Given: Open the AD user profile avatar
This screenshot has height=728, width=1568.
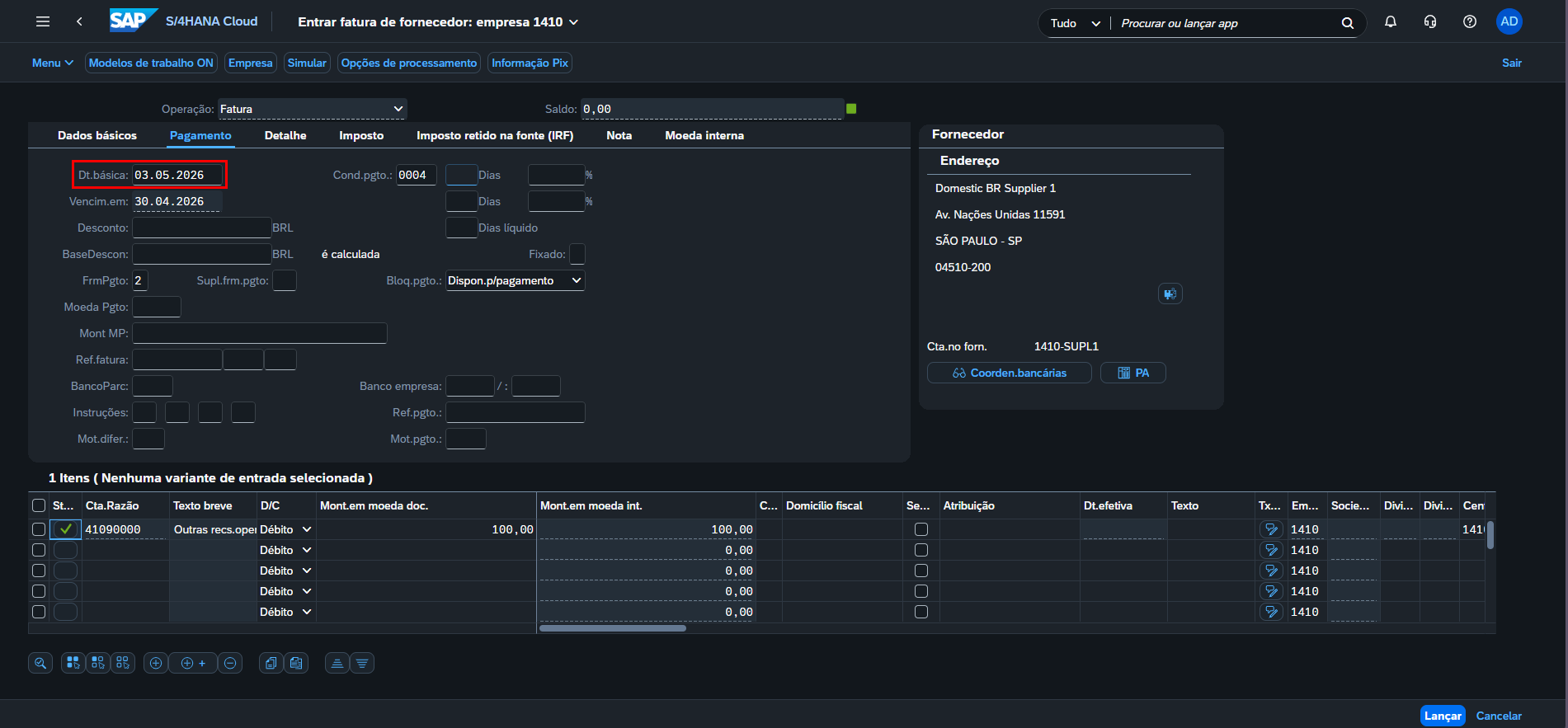Looking at the screenshot, I should tap(1509, 22).
